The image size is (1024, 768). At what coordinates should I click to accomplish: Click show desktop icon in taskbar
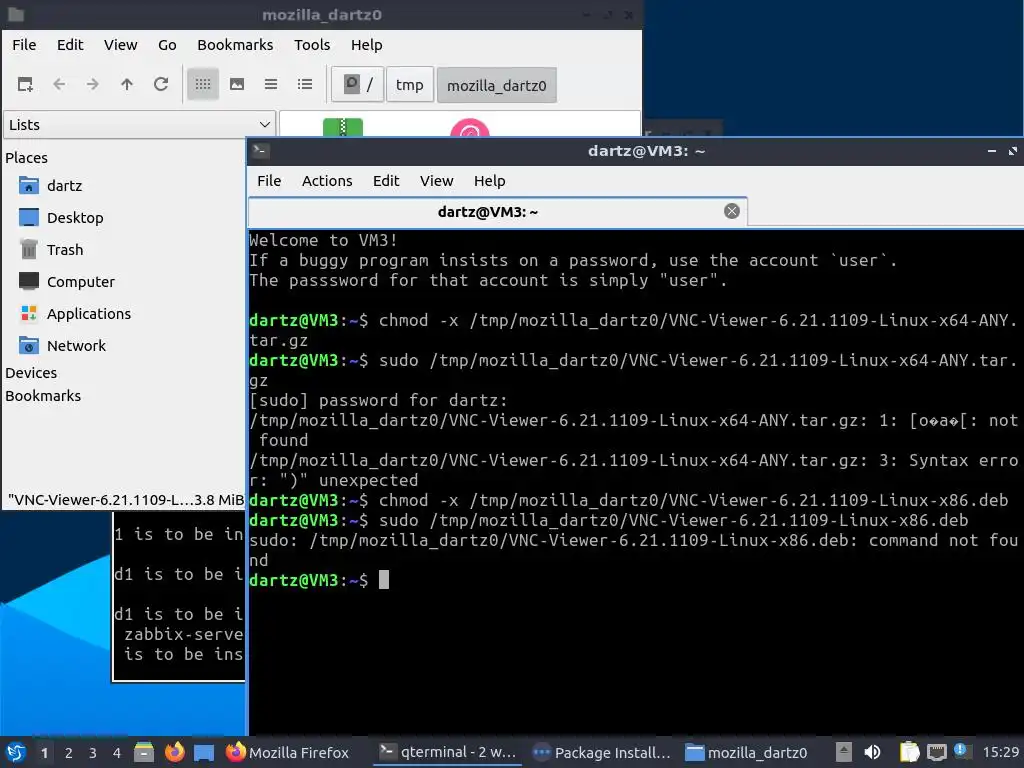click(x=204, y=753)
